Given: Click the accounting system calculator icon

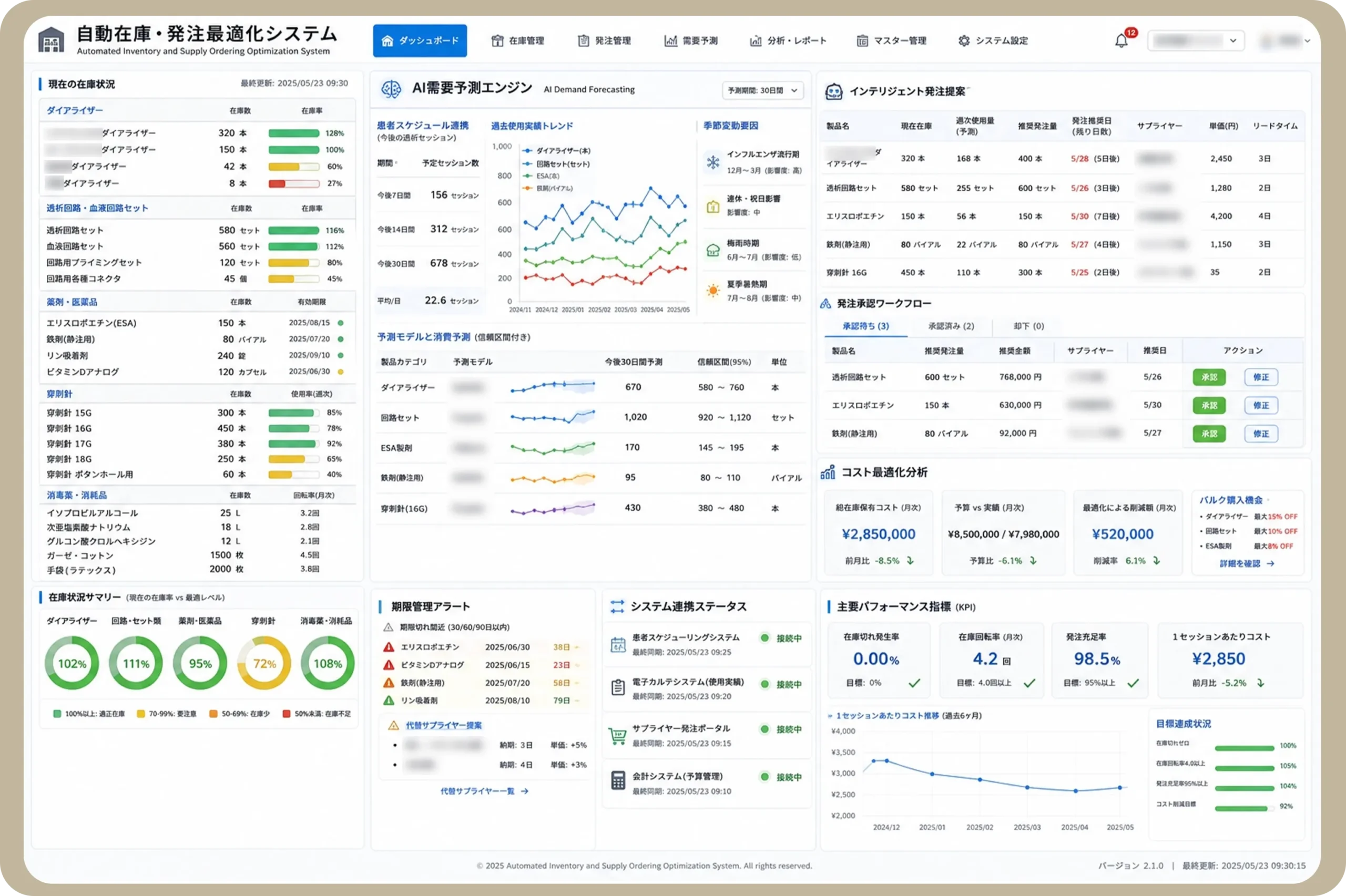Looking at the screenshot, I should pyautogui.click(x=618, y=780).
